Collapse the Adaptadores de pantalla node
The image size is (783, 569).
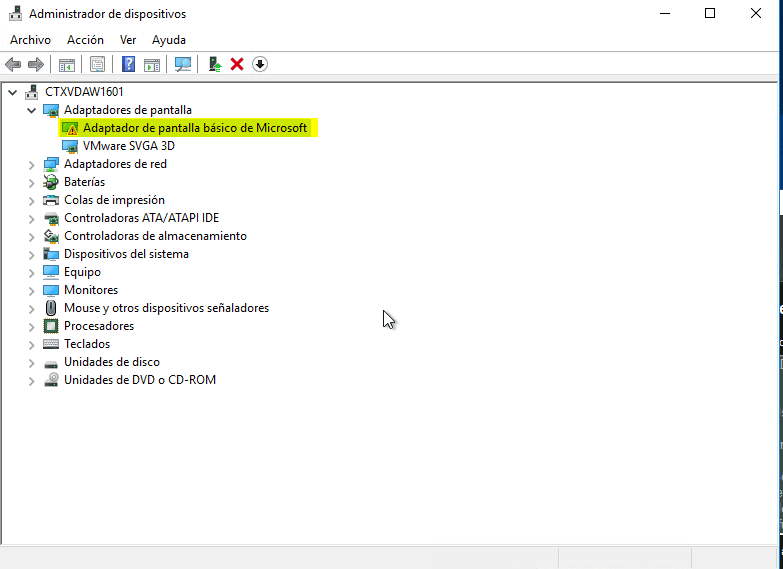click(x=31, y=110)
